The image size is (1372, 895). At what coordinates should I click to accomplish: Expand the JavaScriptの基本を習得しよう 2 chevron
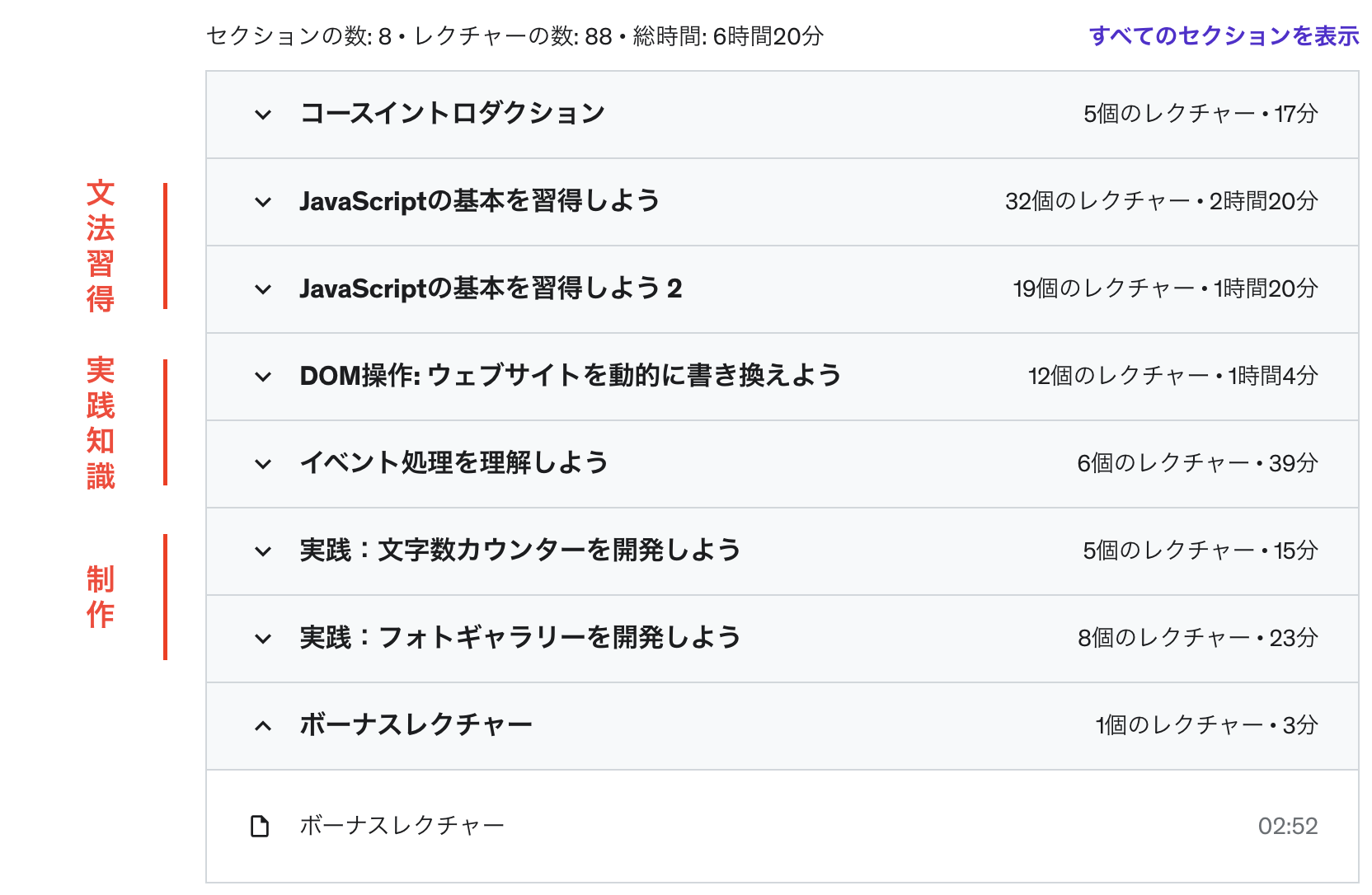click(x=263, y=289)
